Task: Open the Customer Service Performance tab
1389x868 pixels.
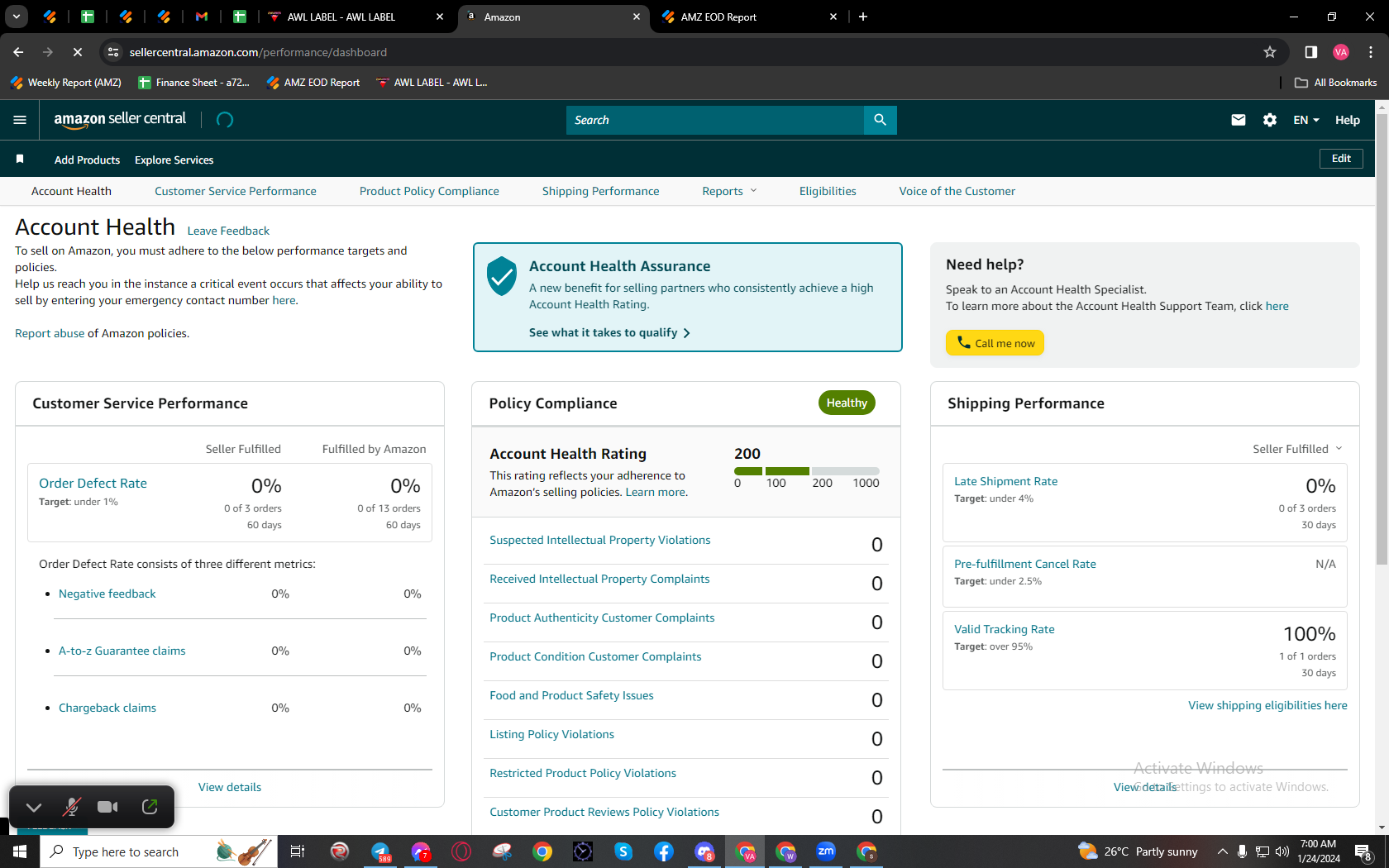Action: (236, 191)
